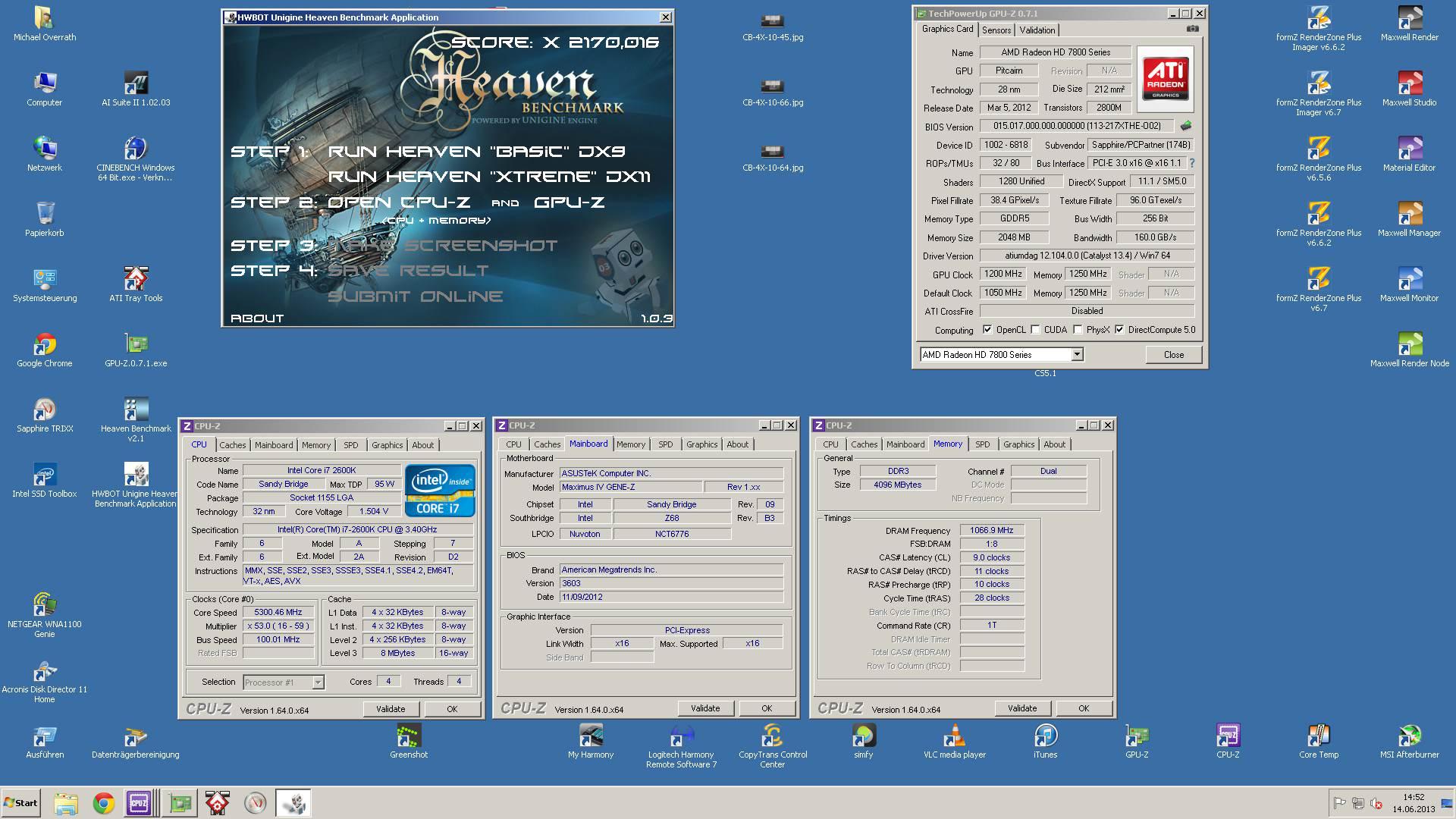Image resolution: width=1456 pixels, height=819 pixels.
Task: Click bus interface question mark in GPU-Z
Action: (1192, 163)
